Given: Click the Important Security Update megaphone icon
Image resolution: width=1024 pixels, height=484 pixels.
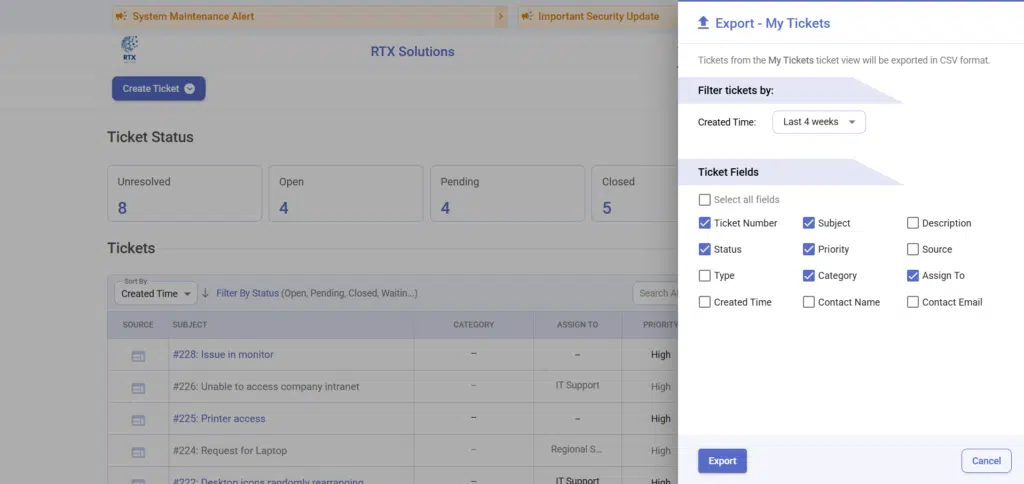Looking at the screenshot, I should (527, 16).
